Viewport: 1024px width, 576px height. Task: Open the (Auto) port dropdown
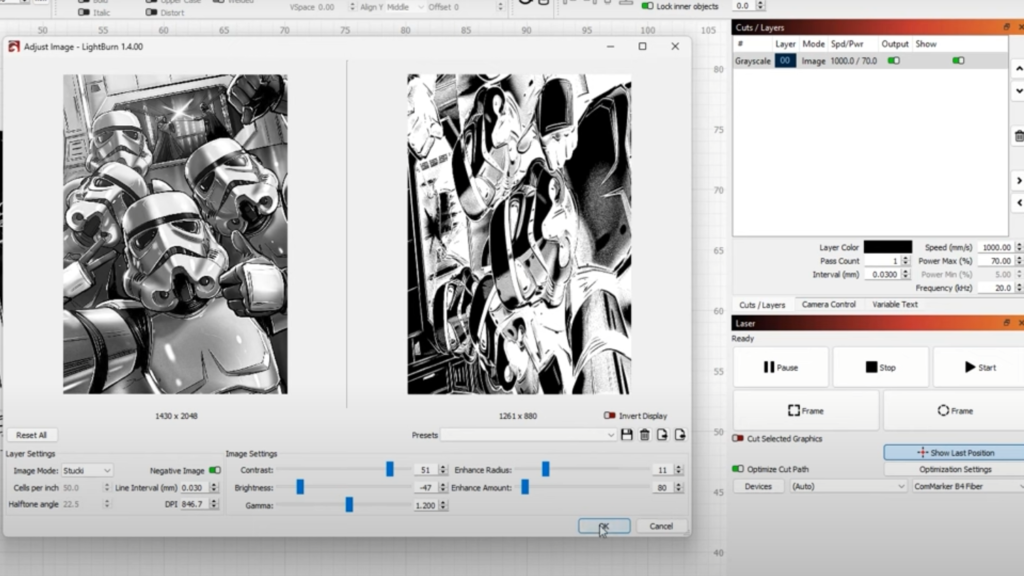point(848,486)
